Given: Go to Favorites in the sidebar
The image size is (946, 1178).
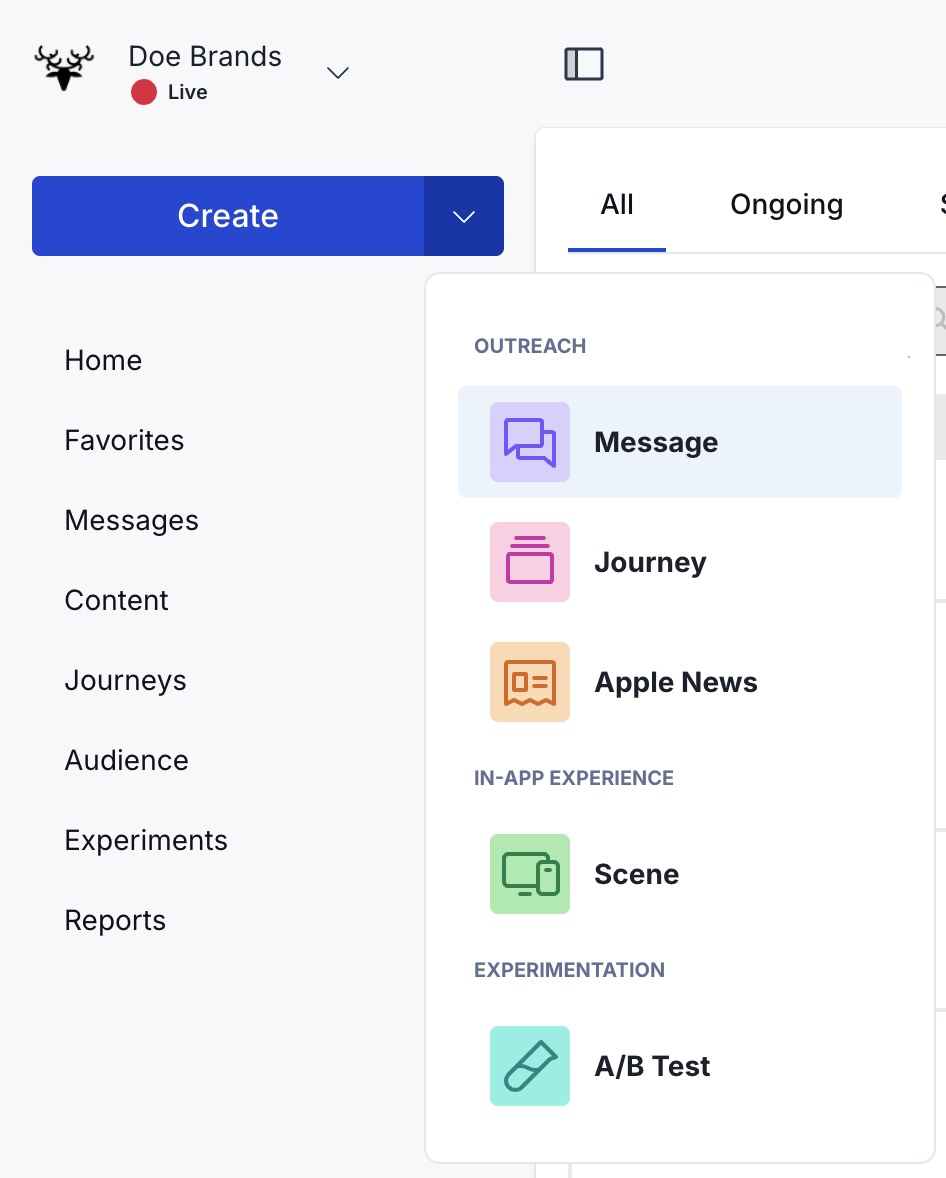Looking at the screenshot, I should pyautogui.click(x=124, y=440).
